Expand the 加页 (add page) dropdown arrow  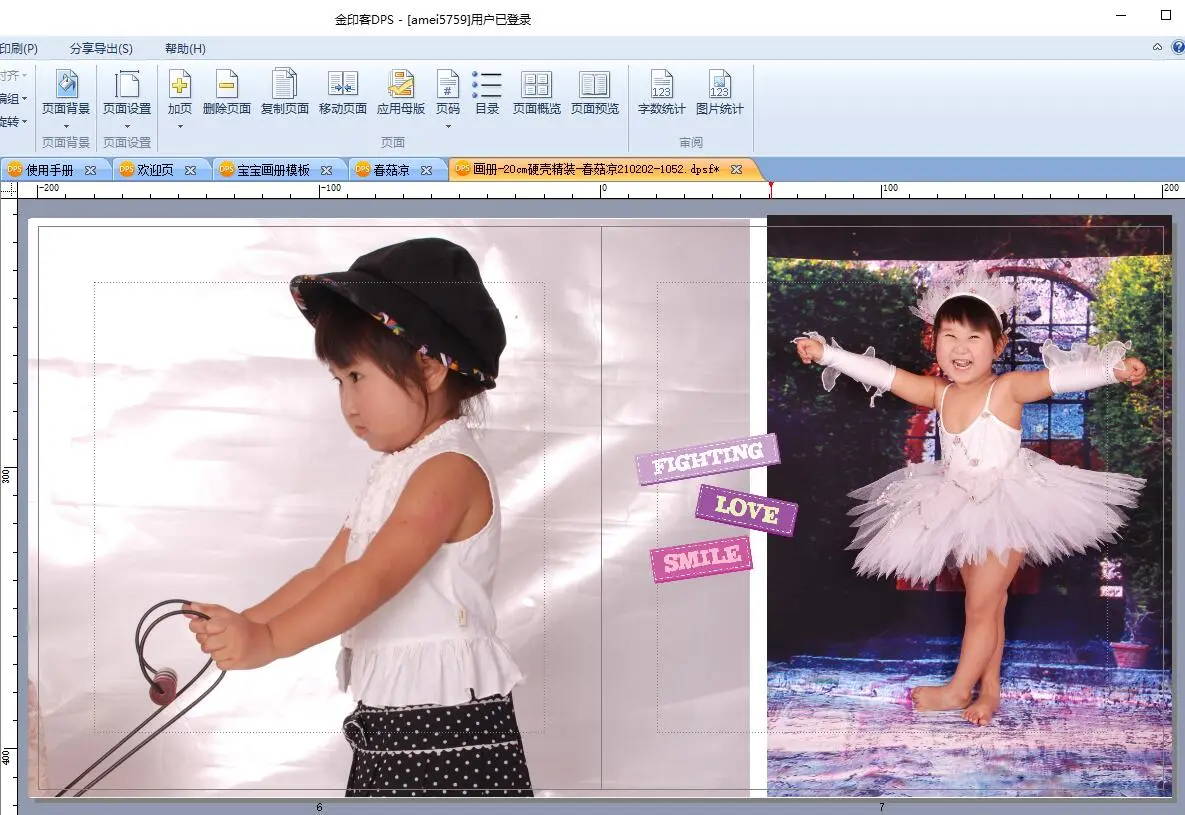click(180, 126)
